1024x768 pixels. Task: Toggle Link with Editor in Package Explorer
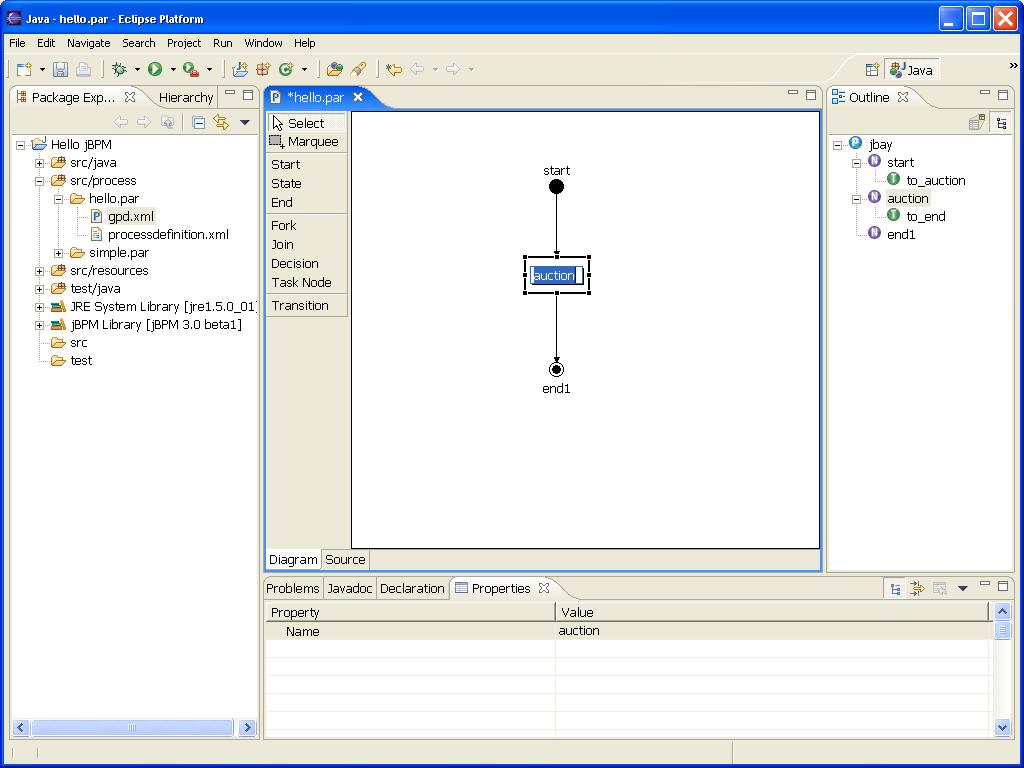(x=221, y=122)
